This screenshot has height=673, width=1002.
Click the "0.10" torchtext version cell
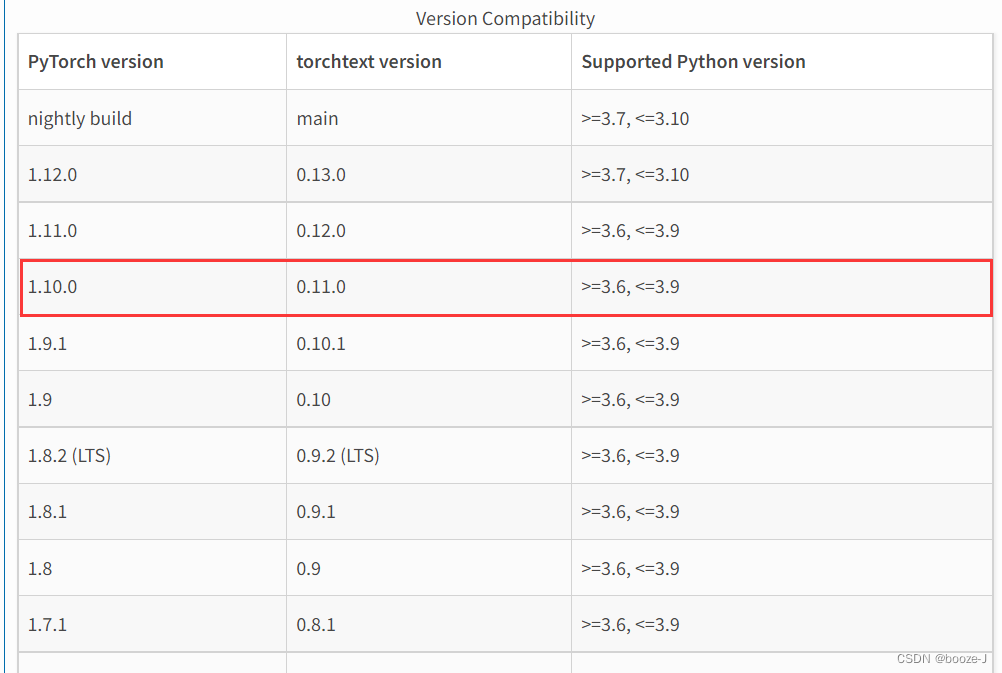(429, 399)
